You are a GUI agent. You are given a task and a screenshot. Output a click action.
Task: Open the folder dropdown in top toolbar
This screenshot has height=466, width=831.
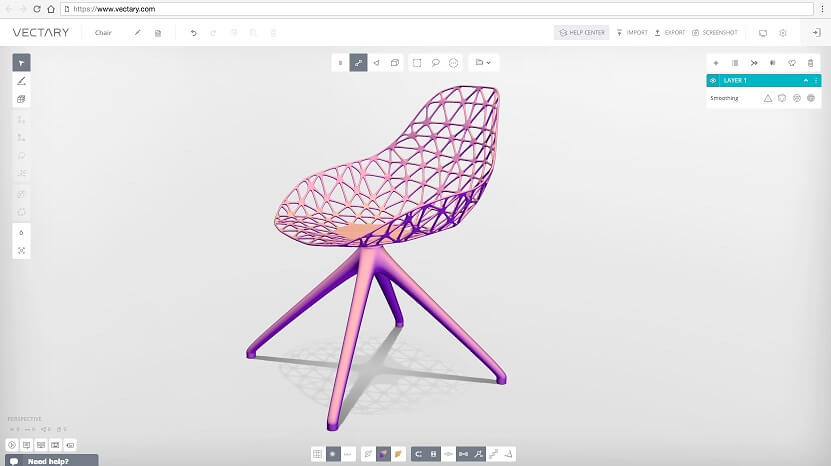pyautogui.click(x=483, y=63)
